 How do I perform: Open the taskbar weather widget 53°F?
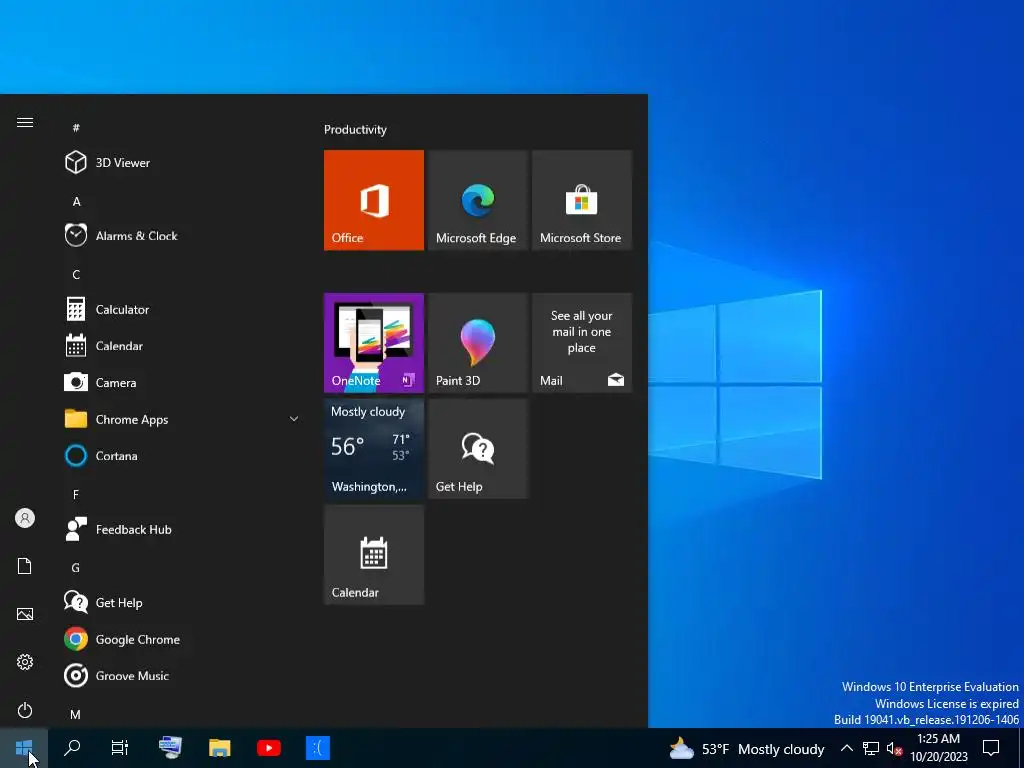746,748
